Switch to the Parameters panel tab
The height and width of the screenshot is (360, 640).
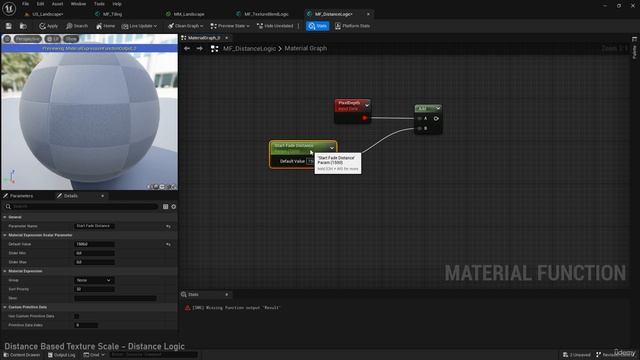(21, 196)
